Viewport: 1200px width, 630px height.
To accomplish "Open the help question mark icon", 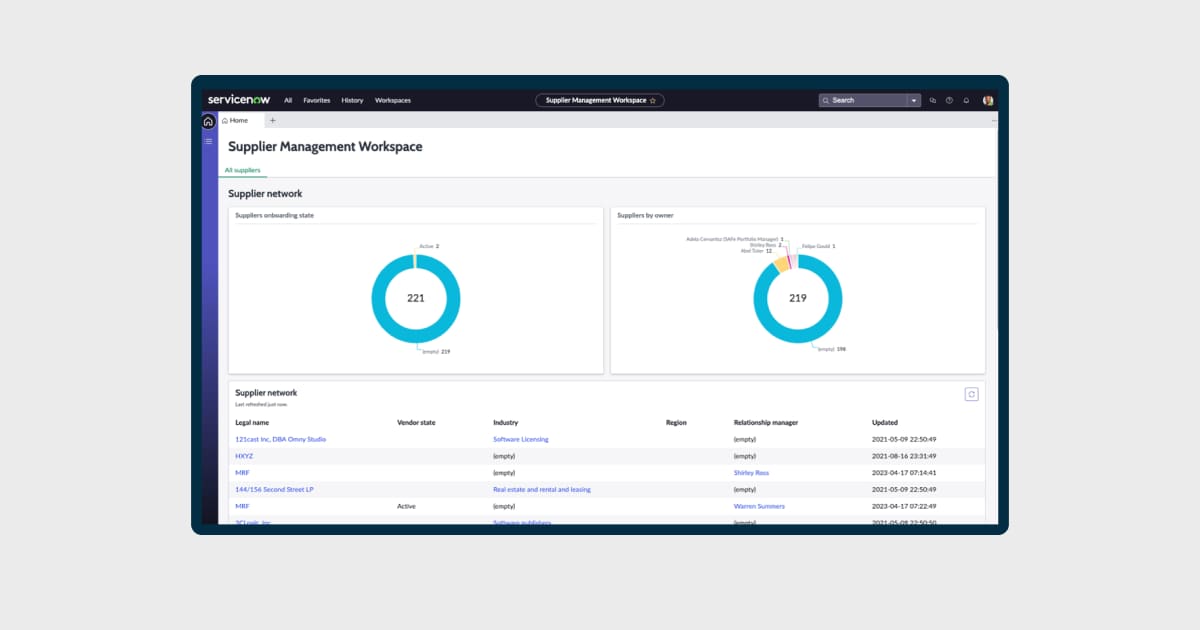I will (x=949, y=100).
